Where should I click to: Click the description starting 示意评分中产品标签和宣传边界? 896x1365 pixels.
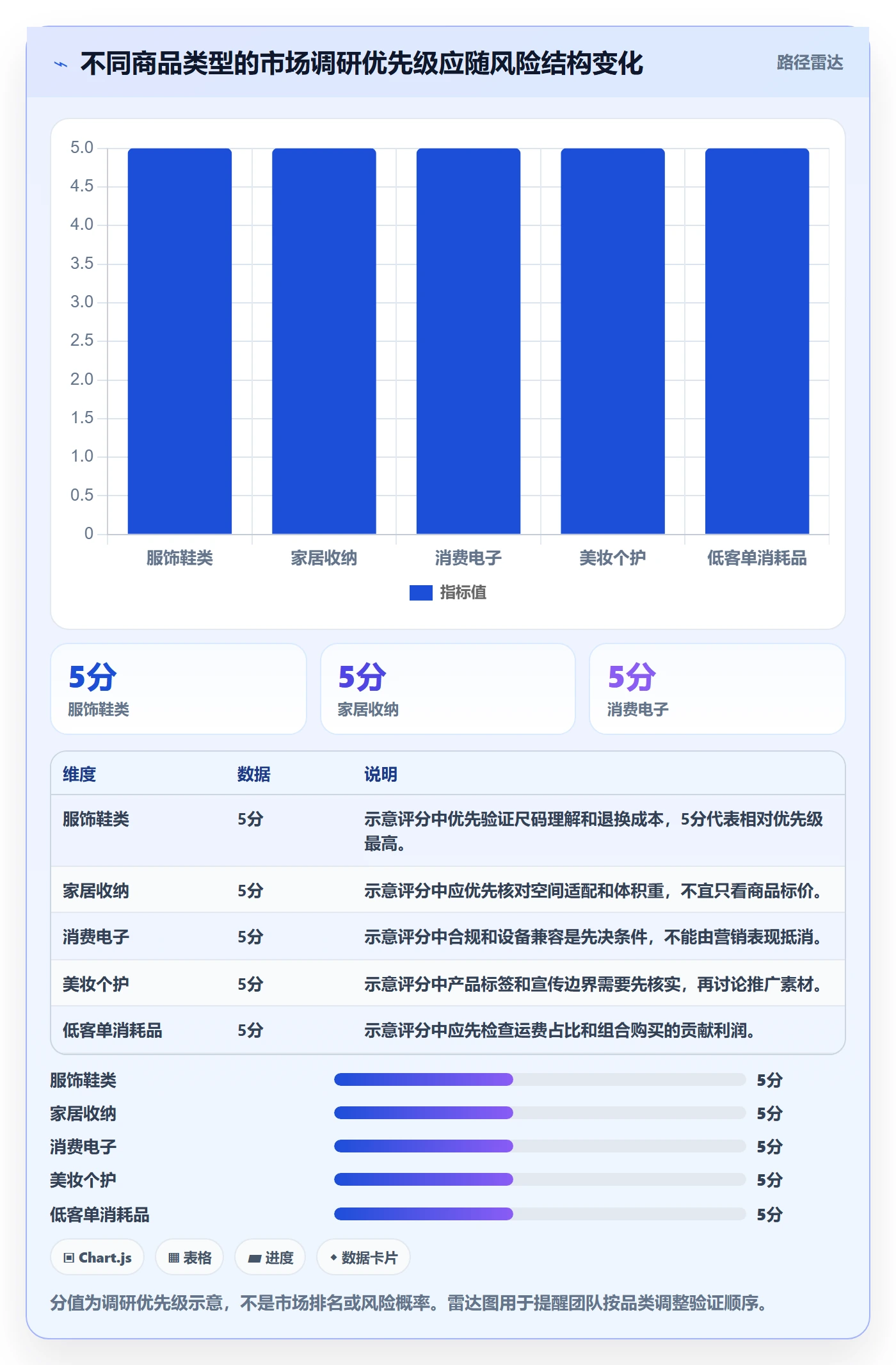click(x=595, y=984)
